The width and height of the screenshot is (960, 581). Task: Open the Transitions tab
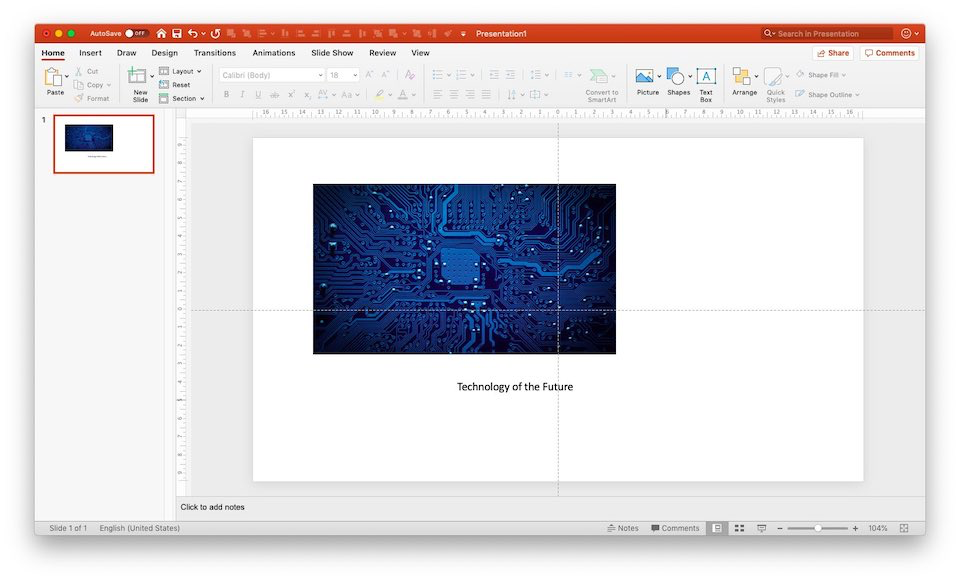(x=215, y=53)
